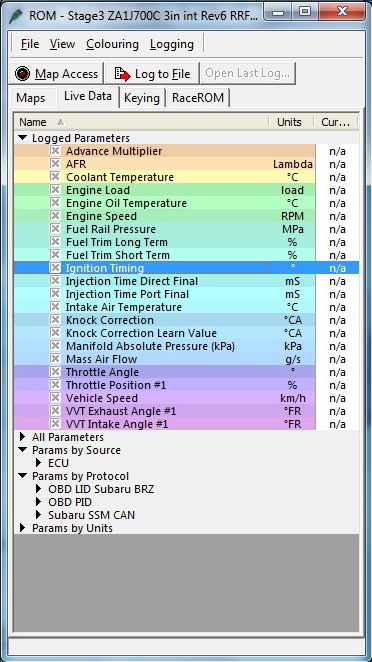372x662 pixels.
Task: Toggle the Vehicle Speed checkbox
Action: [55, 398]
